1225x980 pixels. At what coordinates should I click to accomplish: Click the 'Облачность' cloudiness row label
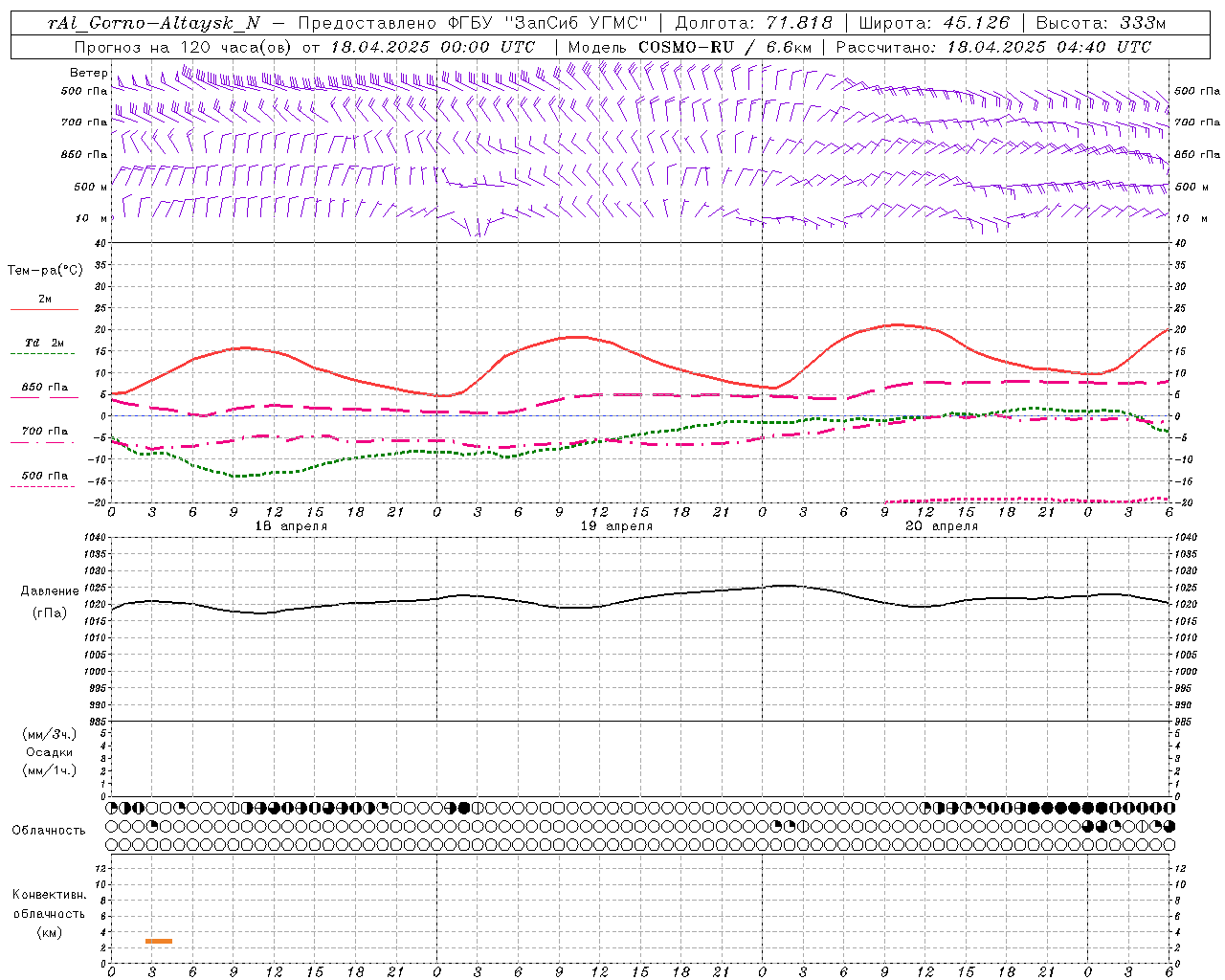(x=49, y=830)
